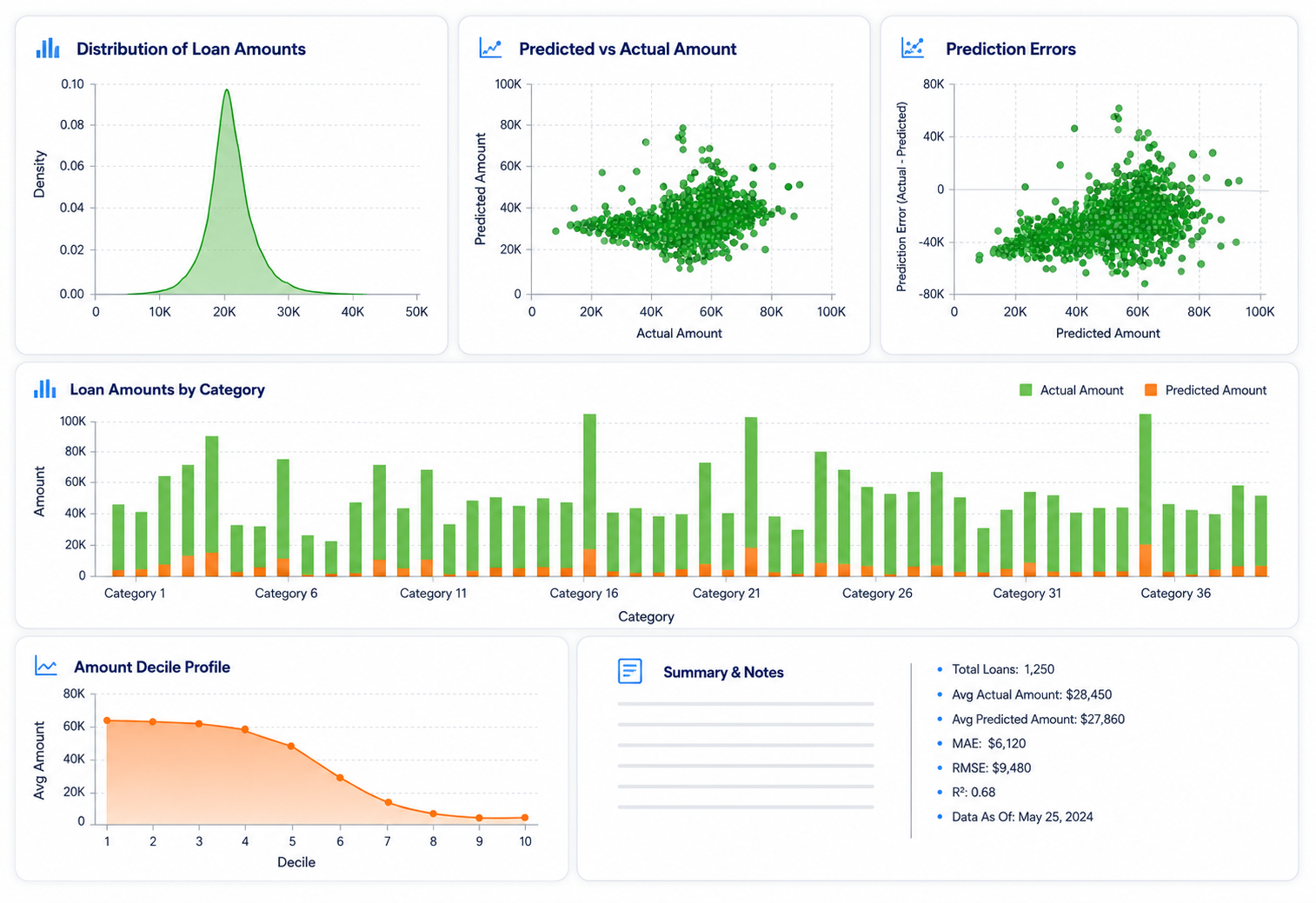Click the decile 1 data point on the line
The height and width of the screenshot is (903, 1316).
(107, 720)
